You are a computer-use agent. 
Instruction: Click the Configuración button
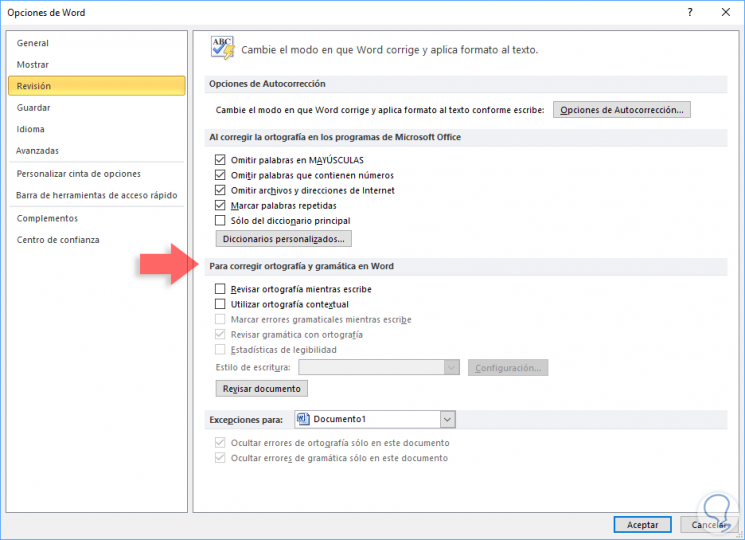click(x=508, y=368)
